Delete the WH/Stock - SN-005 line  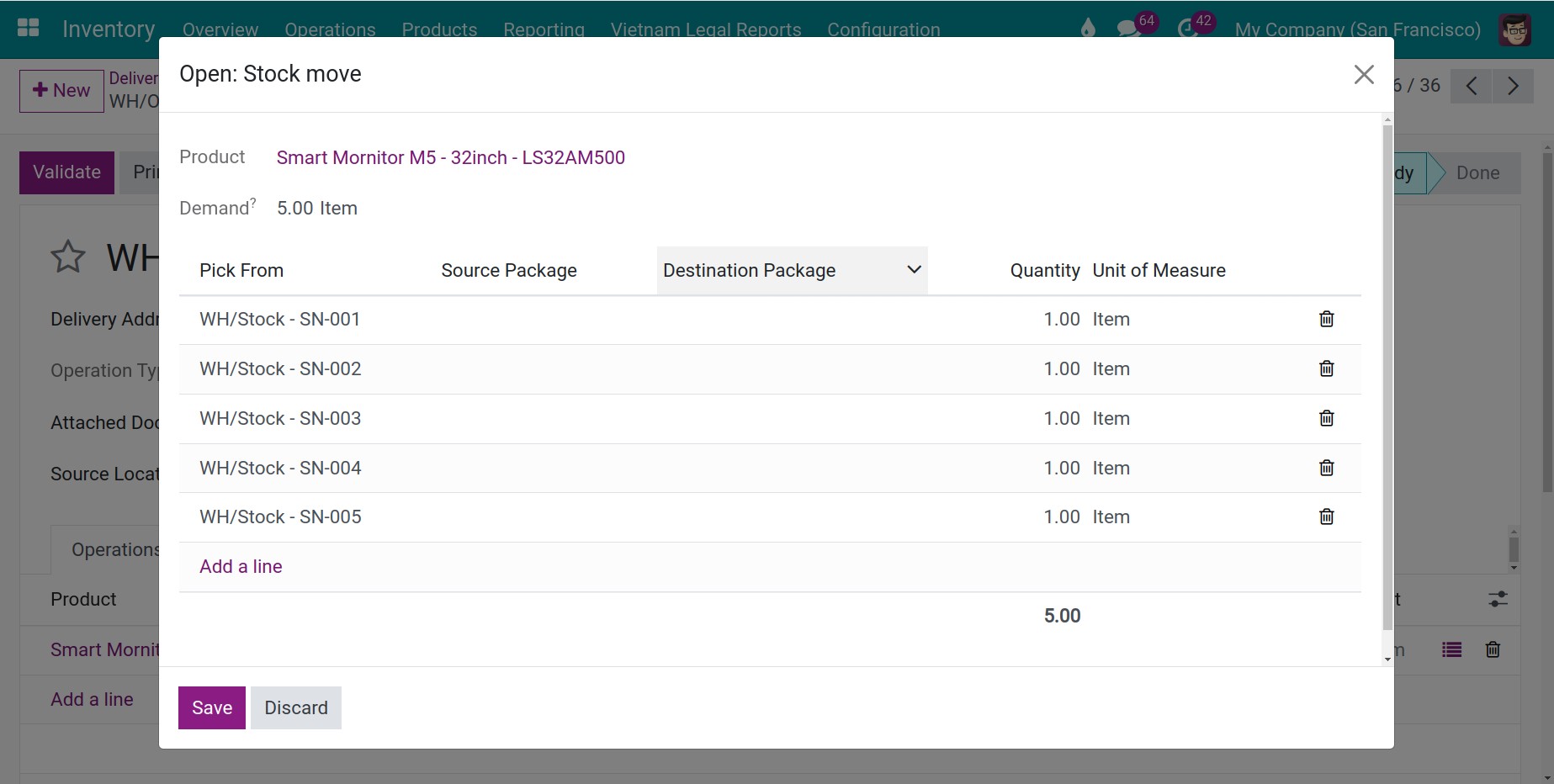click(x=1327, y=516)
